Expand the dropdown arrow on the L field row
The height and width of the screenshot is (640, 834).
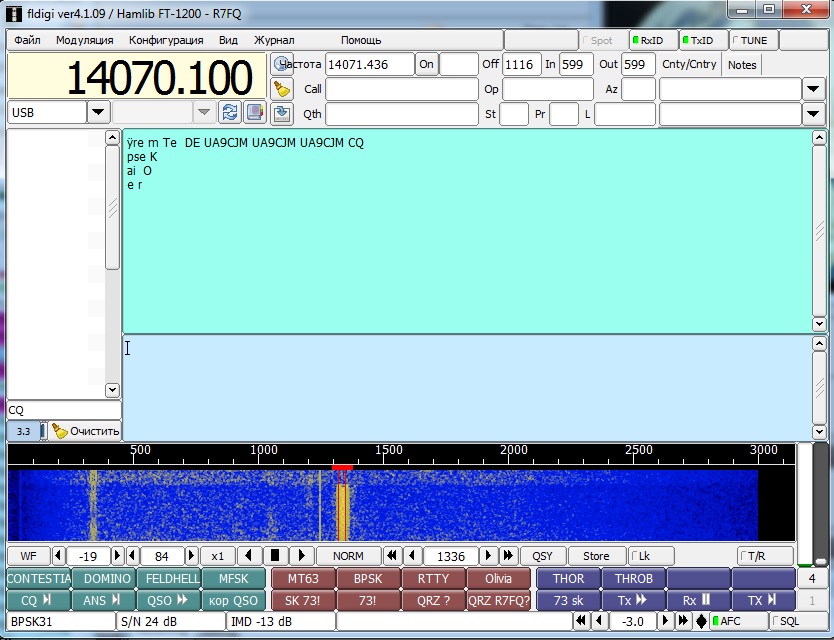[813, 113]
